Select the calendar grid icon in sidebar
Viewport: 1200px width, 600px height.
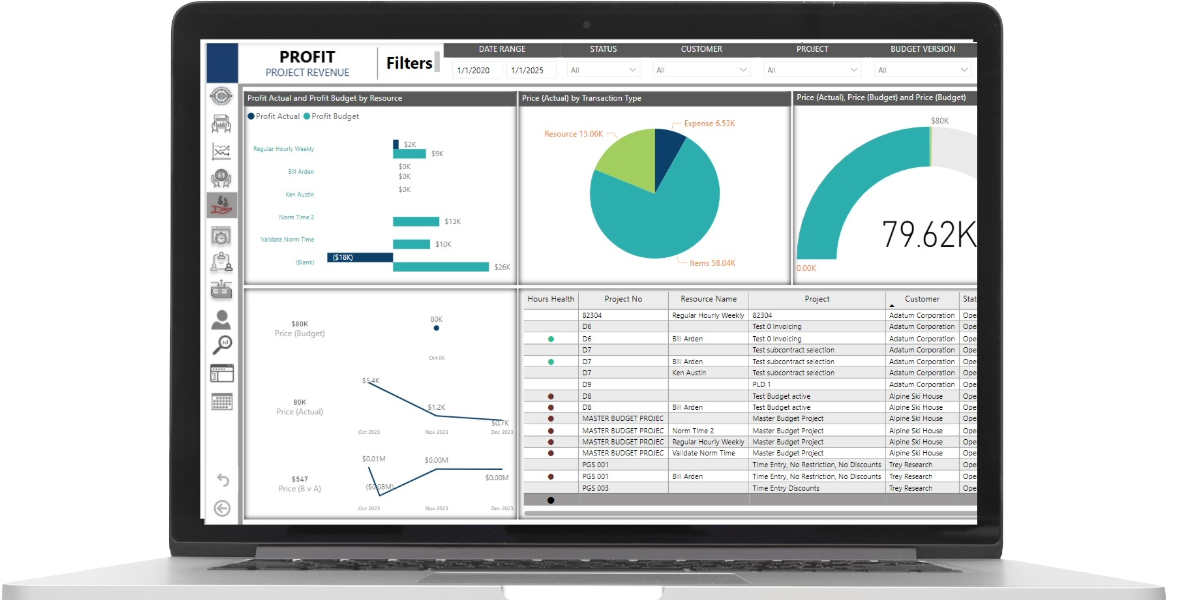(221, 402)
